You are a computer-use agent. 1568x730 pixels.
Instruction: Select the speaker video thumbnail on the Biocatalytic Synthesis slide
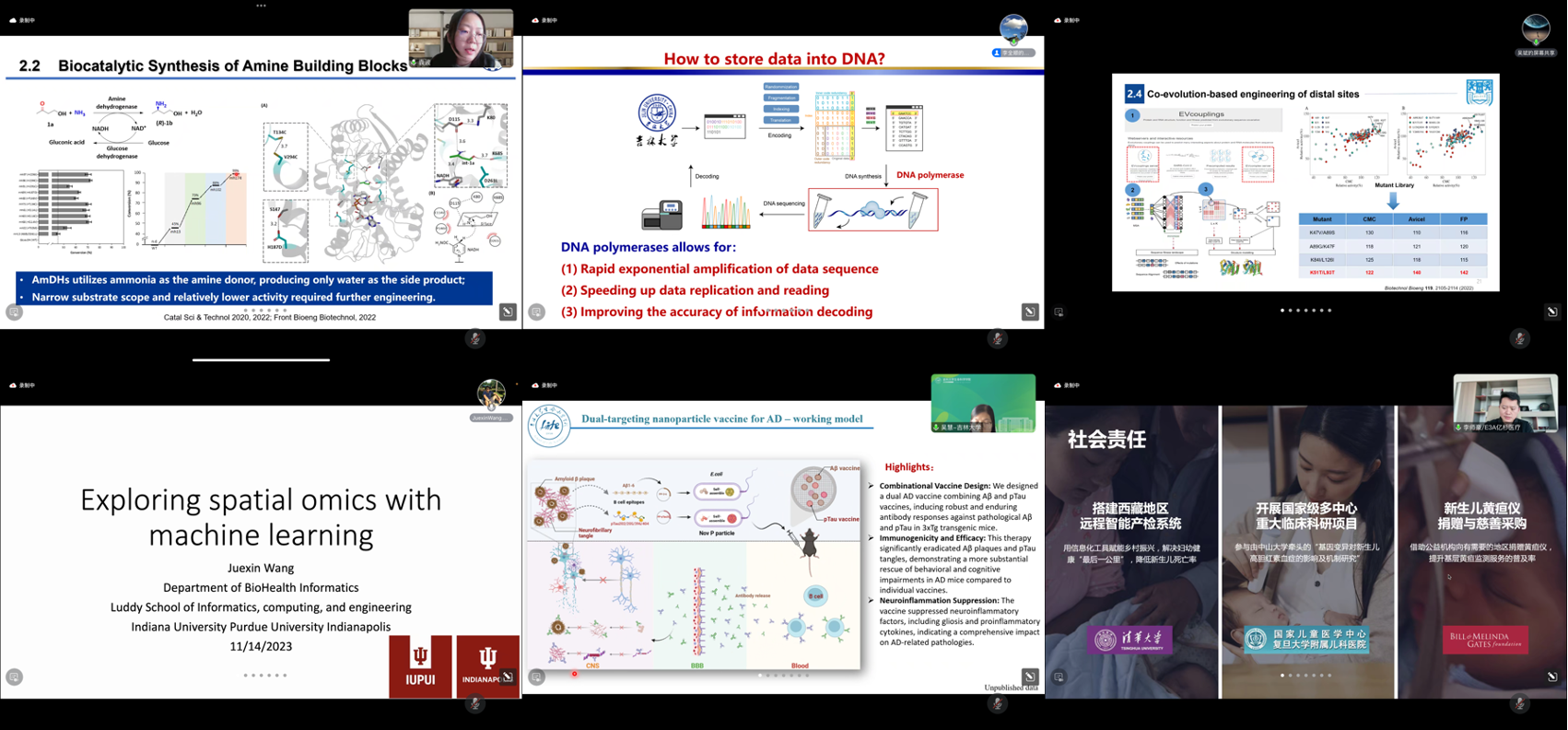click(x=461, y=39)
